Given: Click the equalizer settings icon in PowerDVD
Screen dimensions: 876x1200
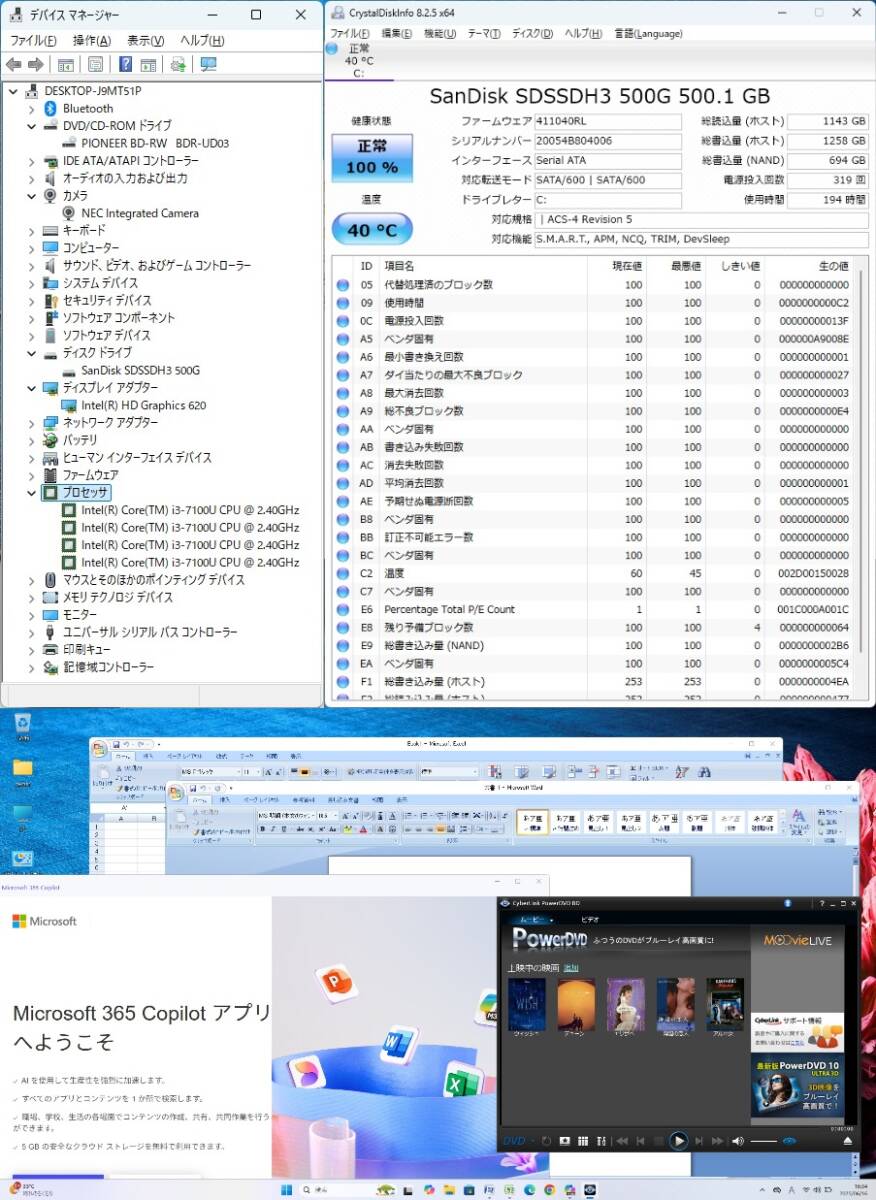Looking at the screenshot, I should (601, 1141).
